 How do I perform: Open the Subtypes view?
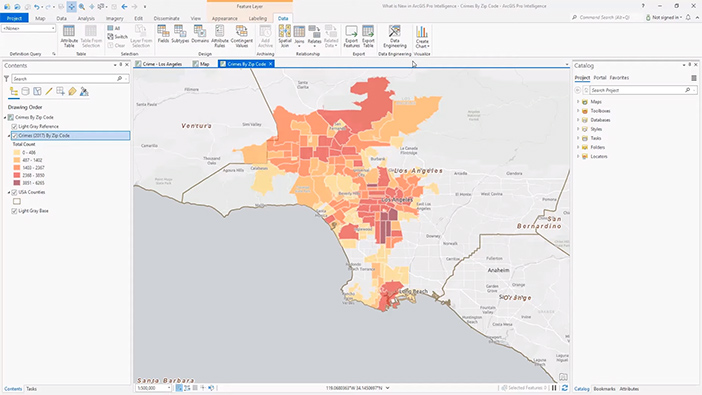(180, 34)
